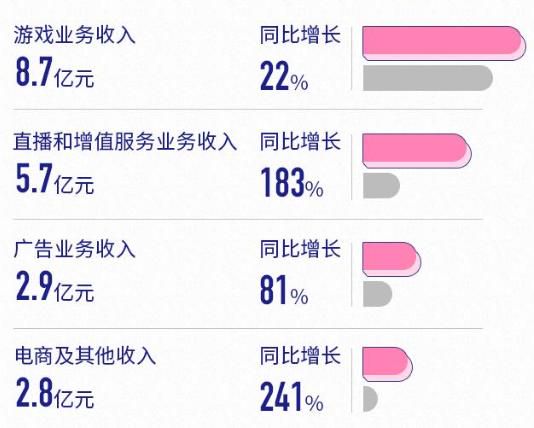Click the 直播和增值服务业务收入 heading
The width and height of the screenshot is (534, 428).
click(125, 142)
